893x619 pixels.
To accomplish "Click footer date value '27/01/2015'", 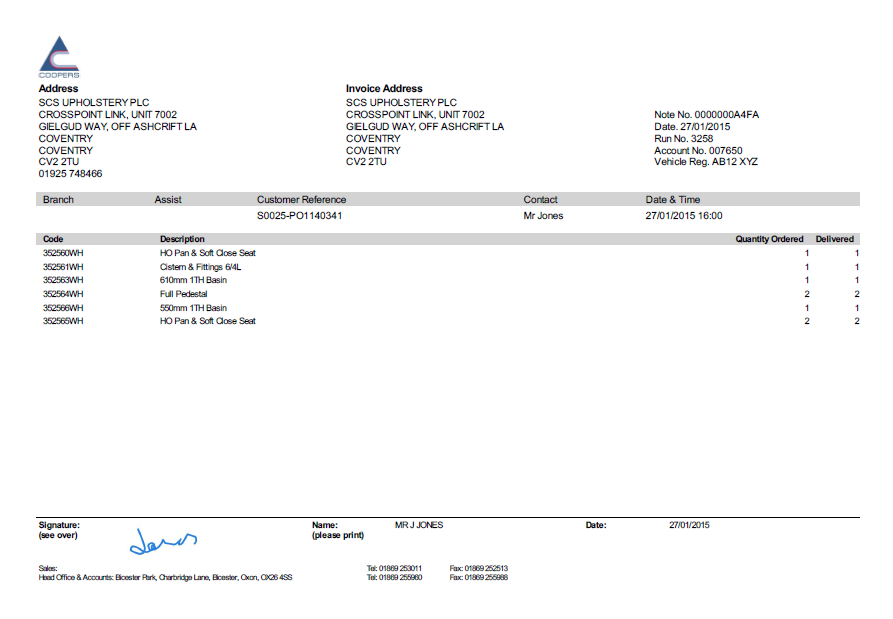I will 689,525.
